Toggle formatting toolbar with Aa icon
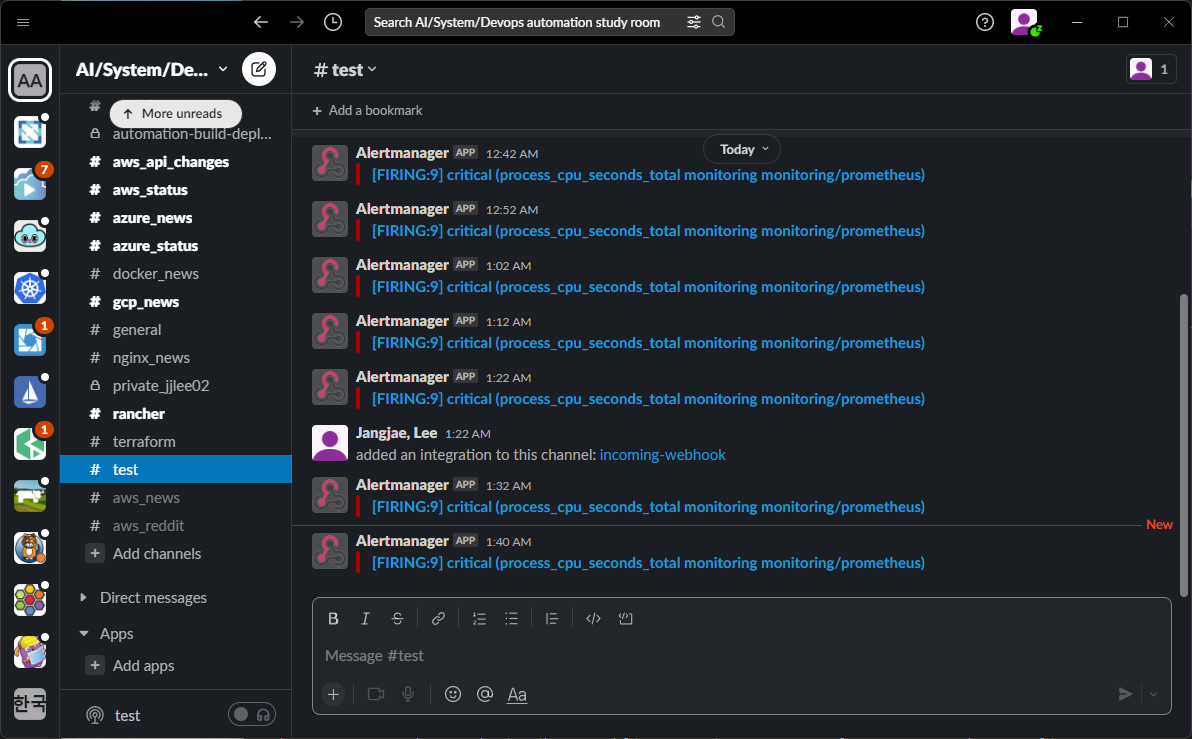Image resolution: width=1192 pixels, height=739 pixels. point(517,694)
